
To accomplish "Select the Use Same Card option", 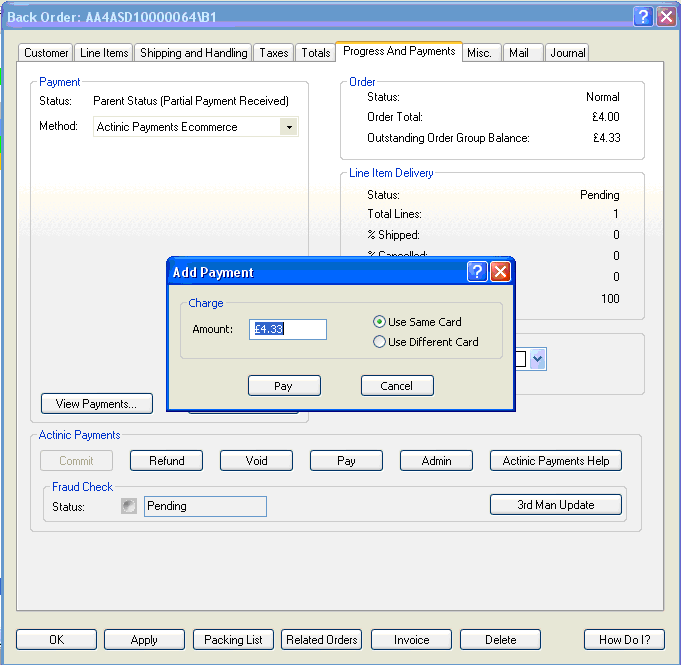I will pos(380,322).
